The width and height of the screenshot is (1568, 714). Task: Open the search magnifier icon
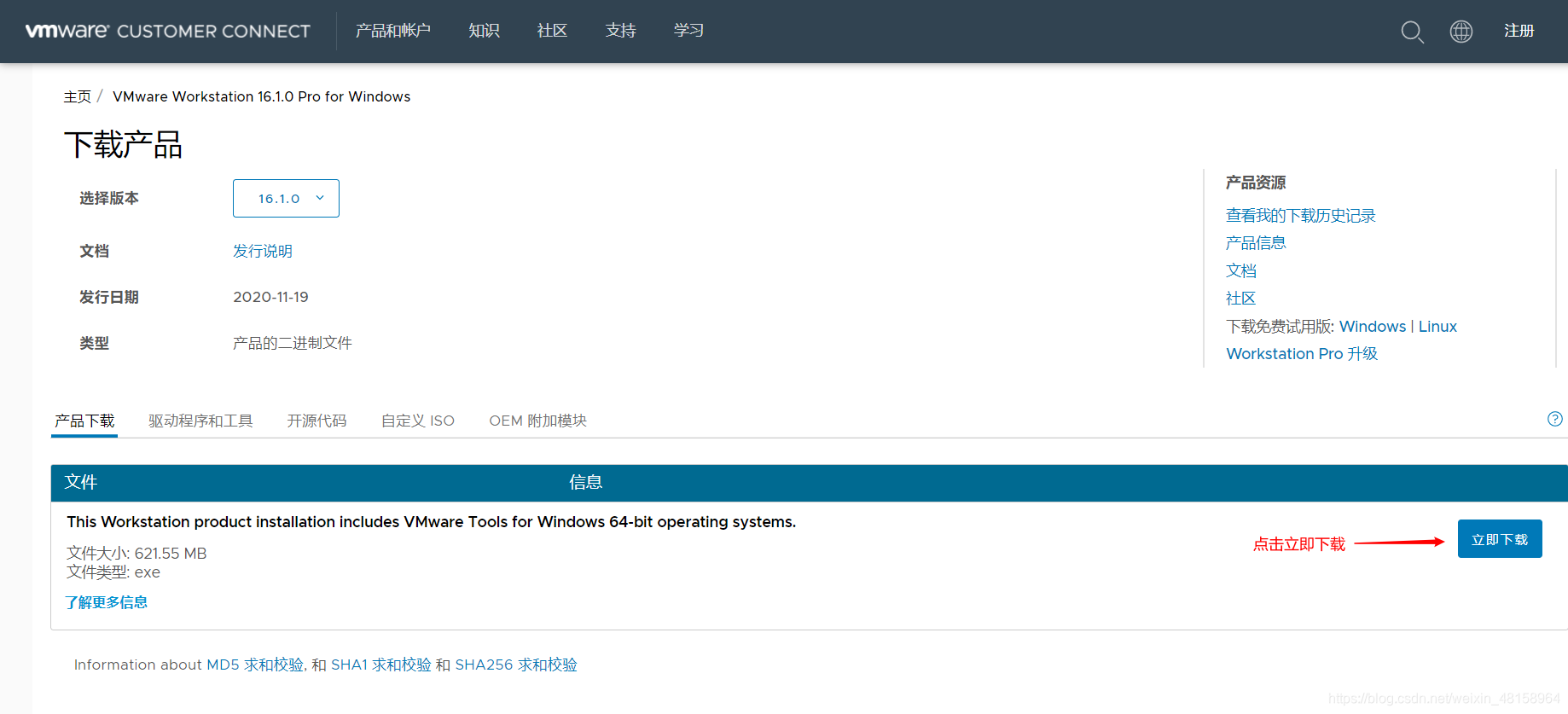1412,32
